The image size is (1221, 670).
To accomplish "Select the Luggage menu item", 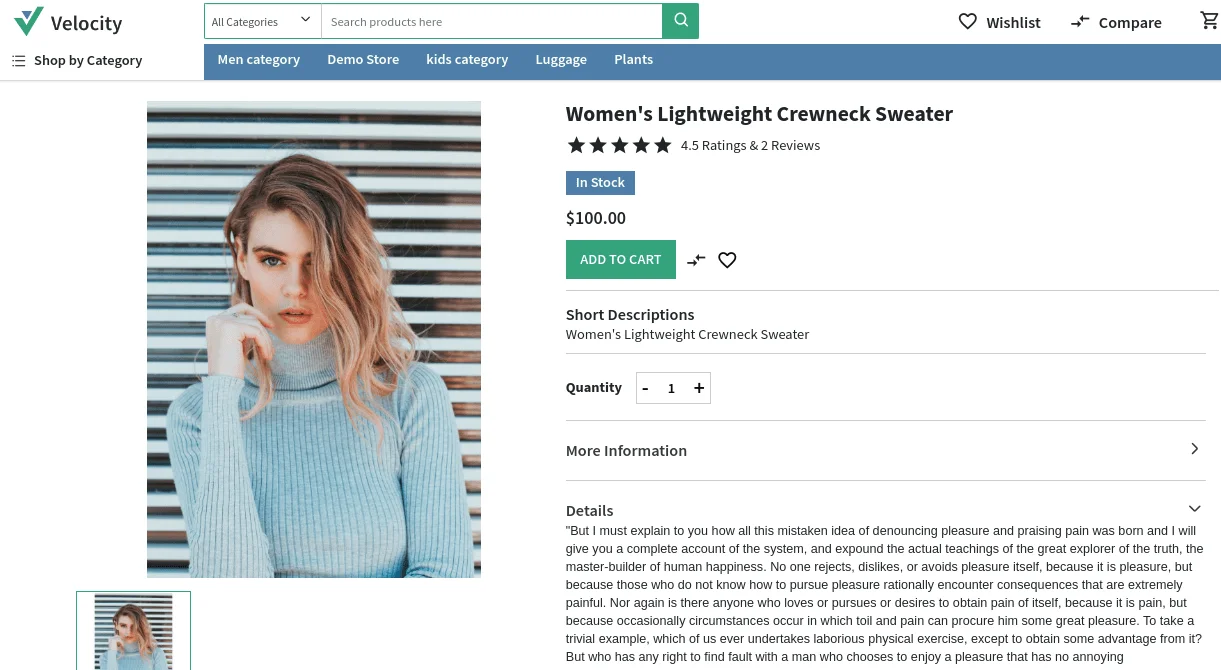I will point(561,60).
